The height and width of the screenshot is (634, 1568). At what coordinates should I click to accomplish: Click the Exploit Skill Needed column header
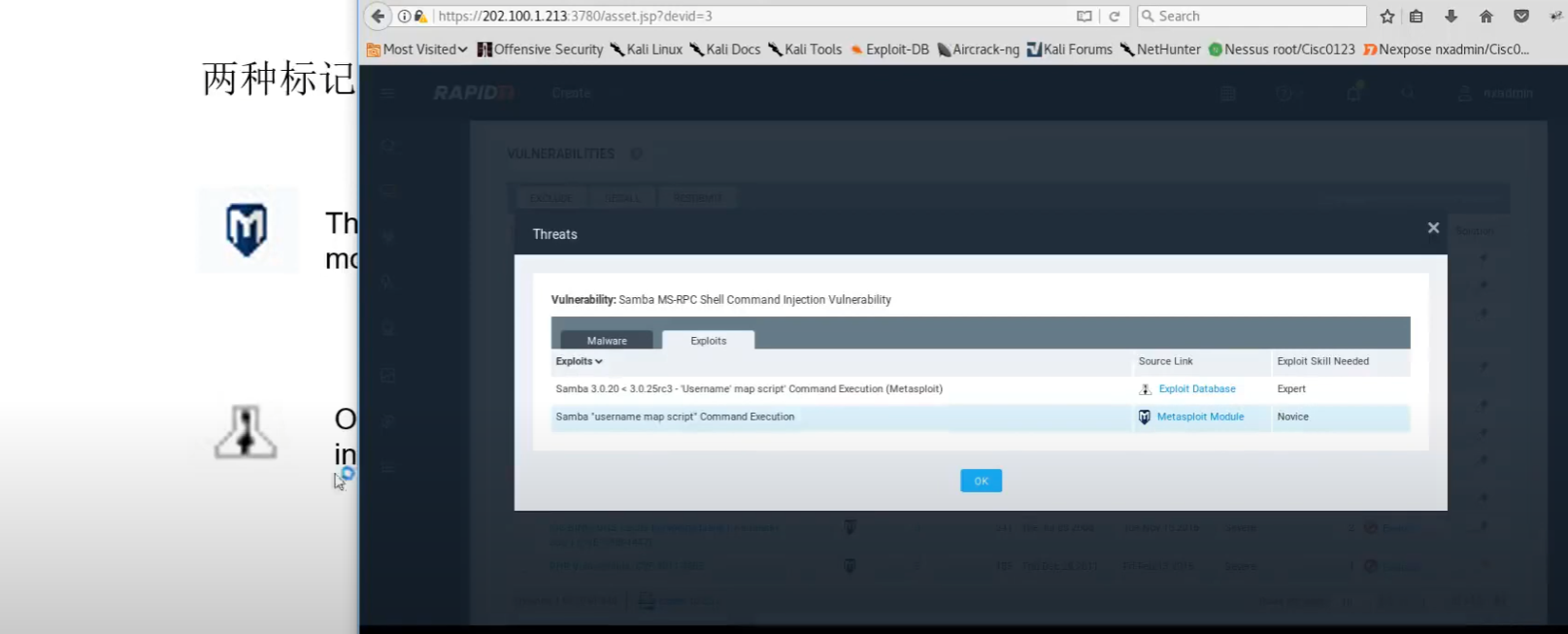(1322, 361)
